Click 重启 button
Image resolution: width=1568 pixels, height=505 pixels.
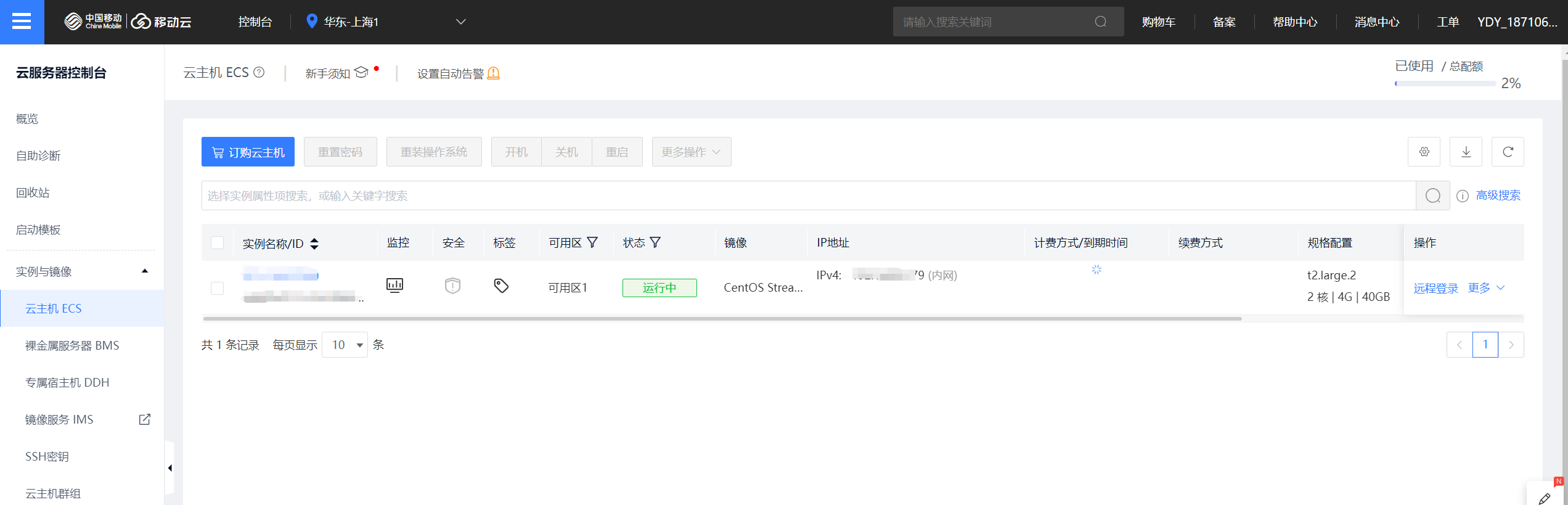[x=617, y=152]
